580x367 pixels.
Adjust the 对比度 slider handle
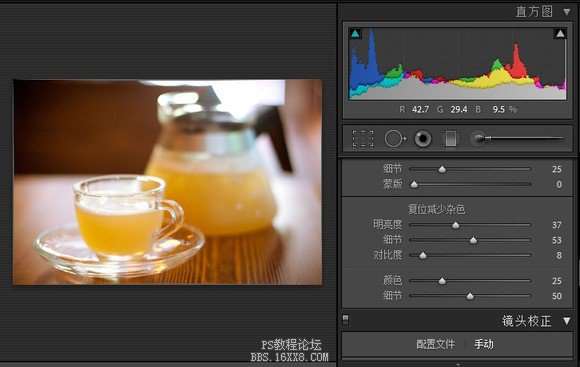point(423,255)
